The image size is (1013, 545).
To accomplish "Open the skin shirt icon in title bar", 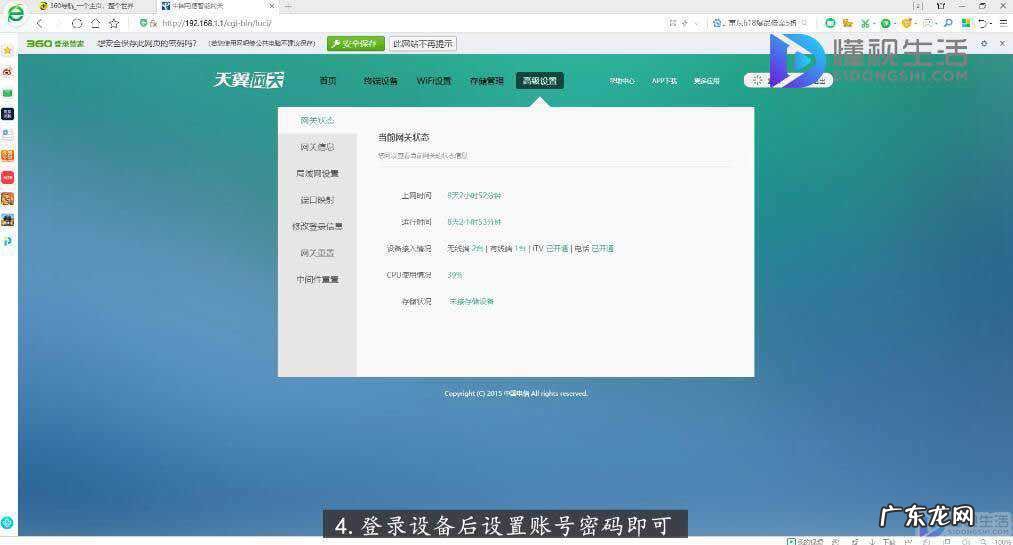I will pyautogui.click(x=941, y=5).
